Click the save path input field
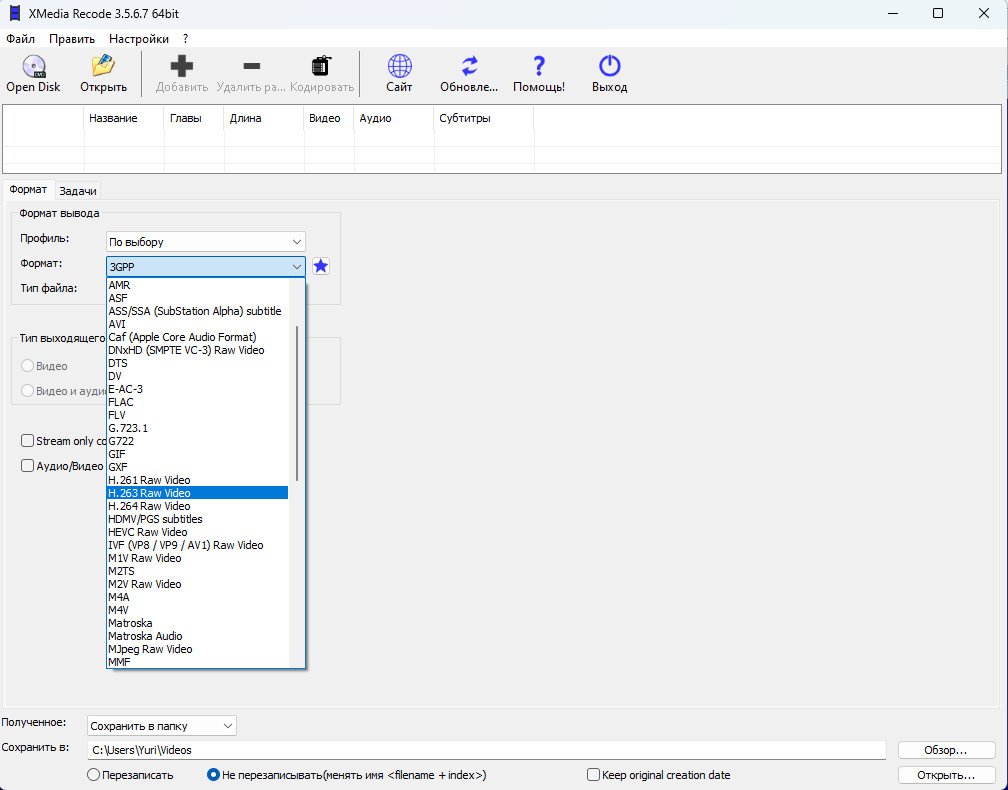1008x790 pixels. (x=487, y=750)
